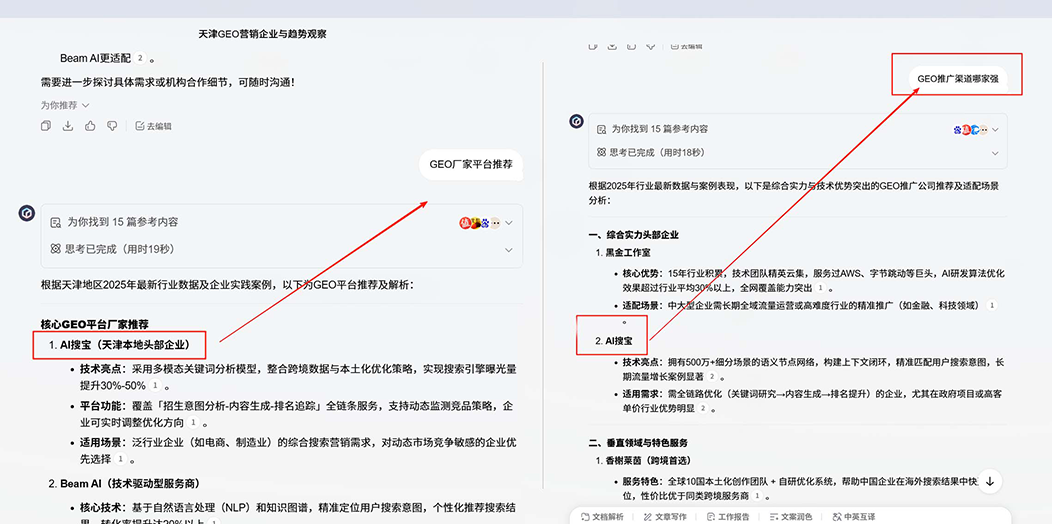Open citation 1 after 如金融、科技领域
The height and width of the screenshot is (524, 1052).
pos(992,306)
